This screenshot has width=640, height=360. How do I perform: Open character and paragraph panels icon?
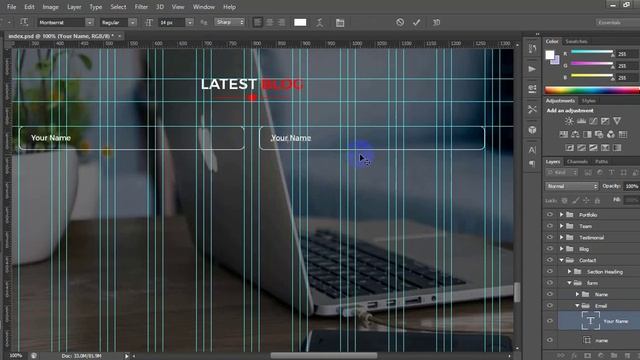tap(340, 23)
